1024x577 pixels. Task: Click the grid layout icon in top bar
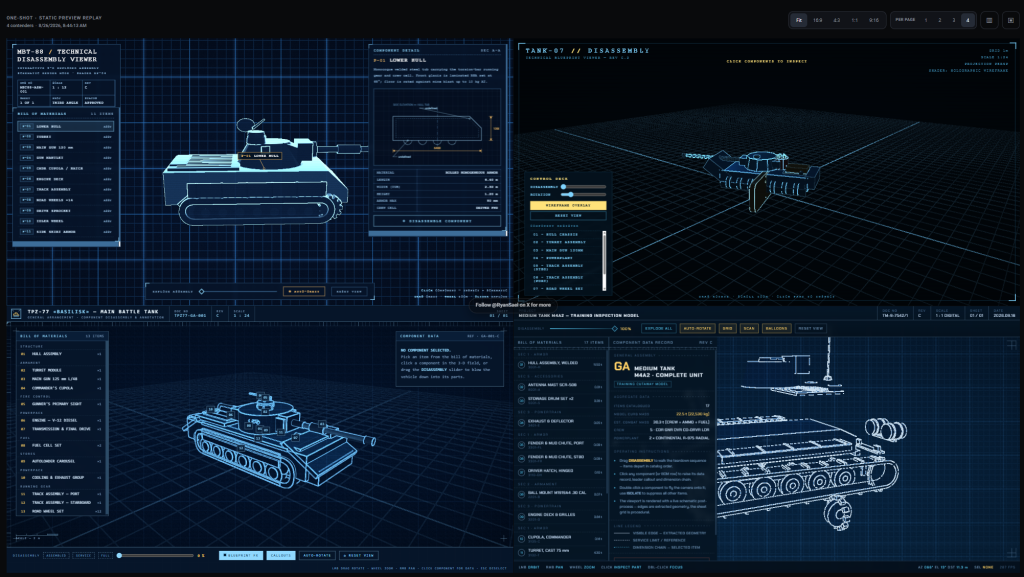click(x=989, y=20)
